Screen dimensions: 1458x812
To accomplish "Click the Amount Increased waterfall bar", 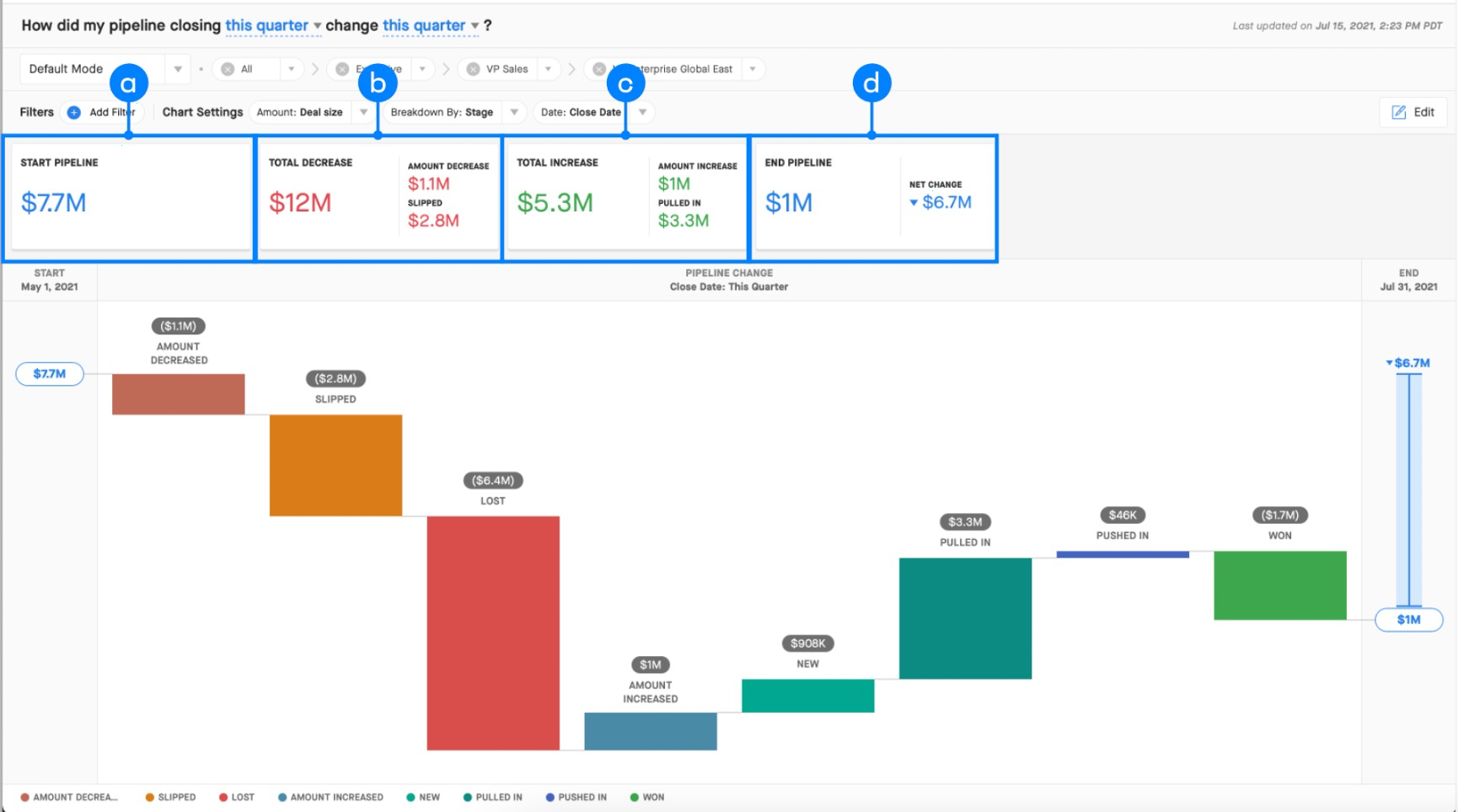I will pos(651,731).
